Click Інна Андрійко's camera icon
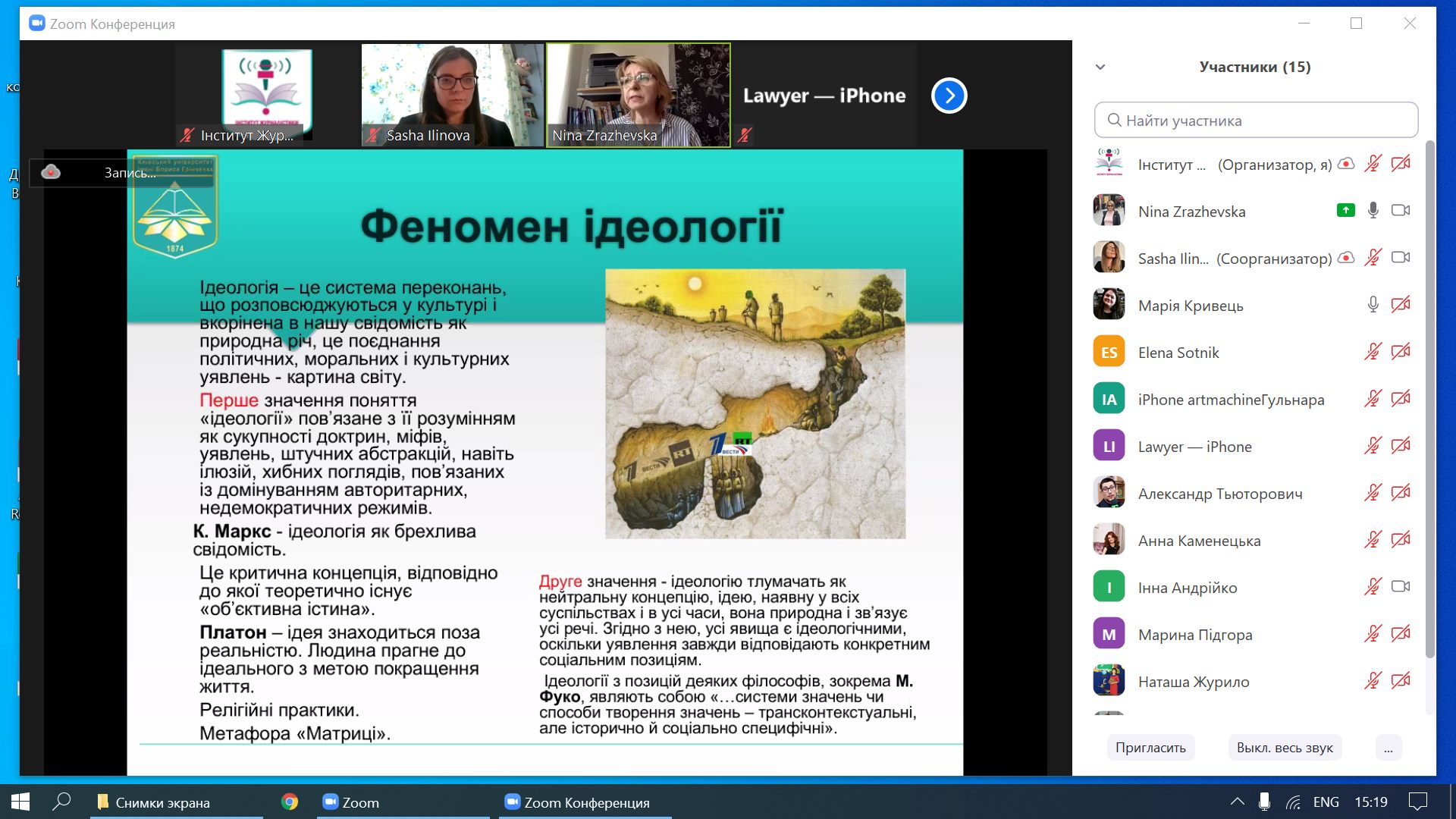Viewport: 1456px width, 819px height. click(x=1400, y=587)
